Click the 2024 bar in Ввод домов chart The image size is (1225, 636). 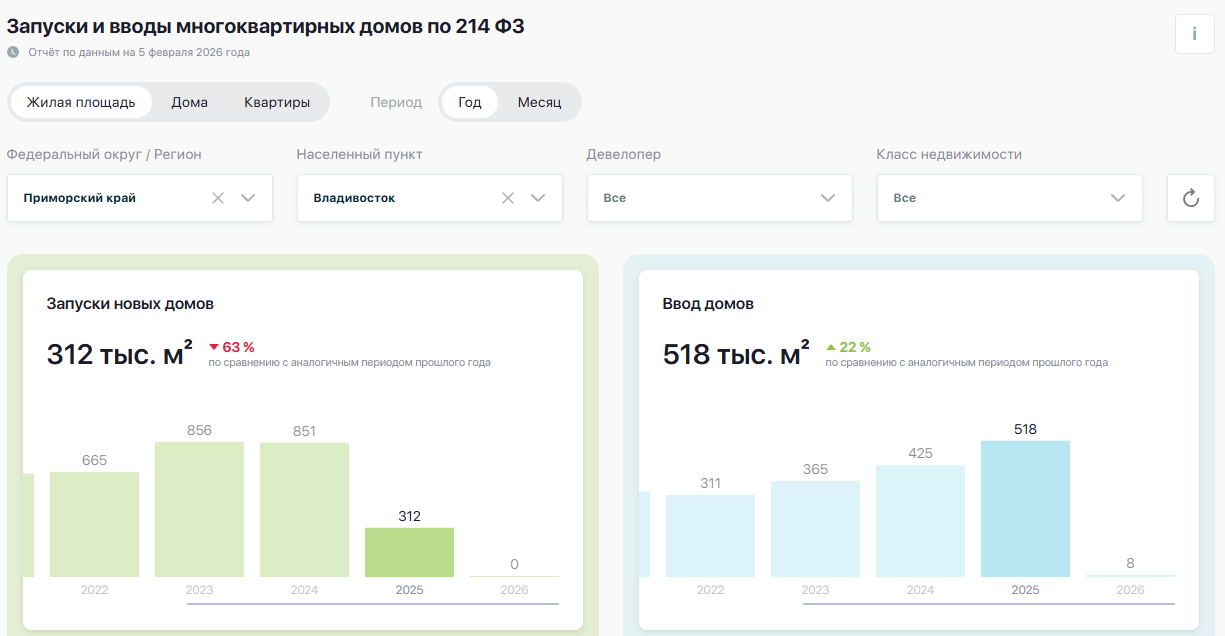tap(920, 521)
